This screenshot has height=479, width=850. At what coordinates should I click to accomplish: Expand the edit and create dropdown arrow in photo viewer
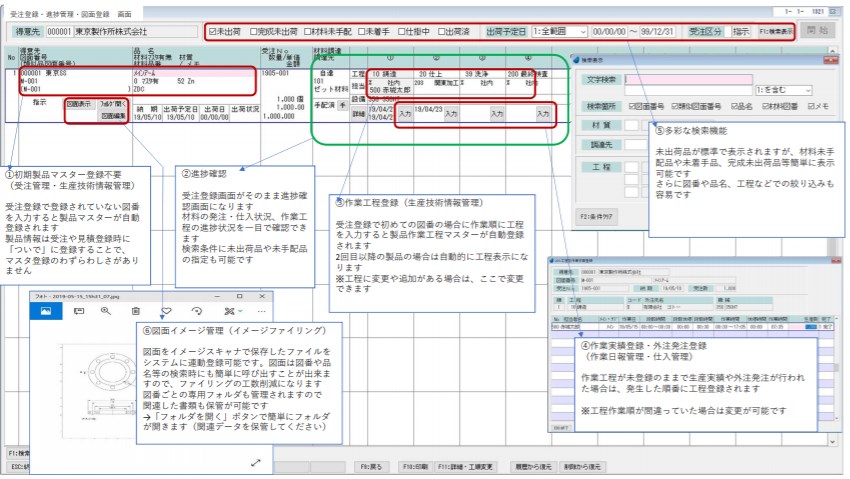(x=240, y=311)
